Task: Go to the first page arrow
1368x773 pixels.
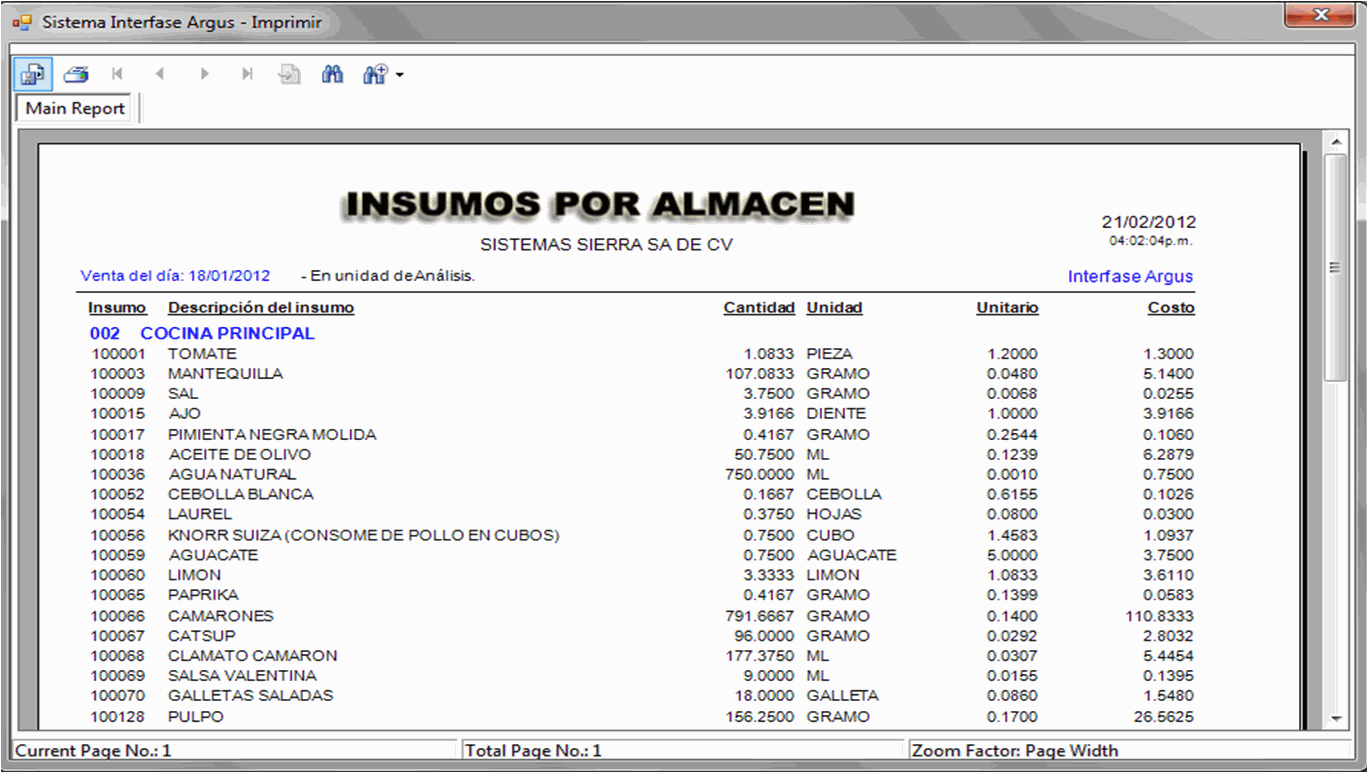Action: (x=118, y=74)
